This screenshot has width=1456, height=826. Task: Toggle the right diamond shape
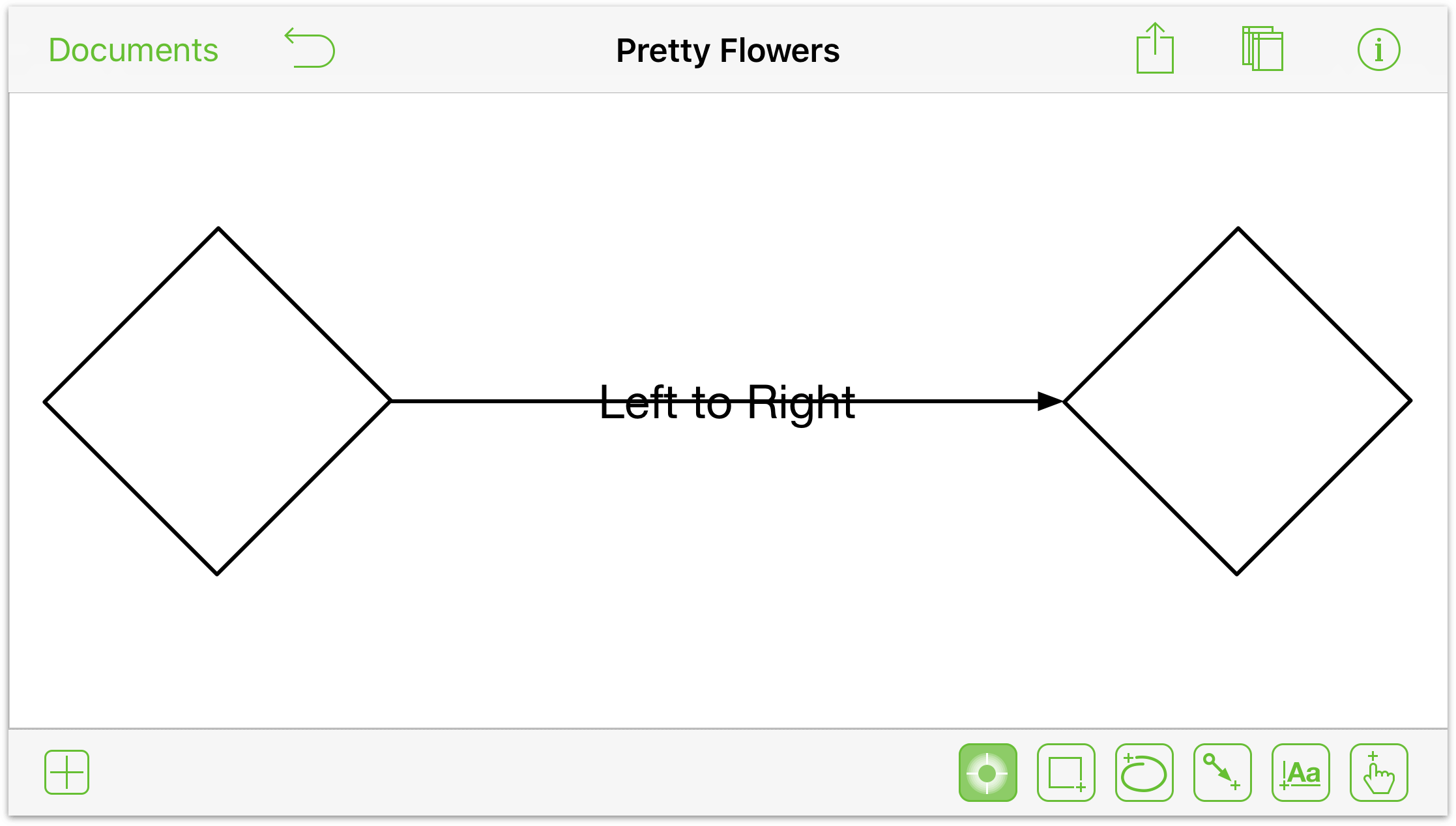coord(1241,399)
